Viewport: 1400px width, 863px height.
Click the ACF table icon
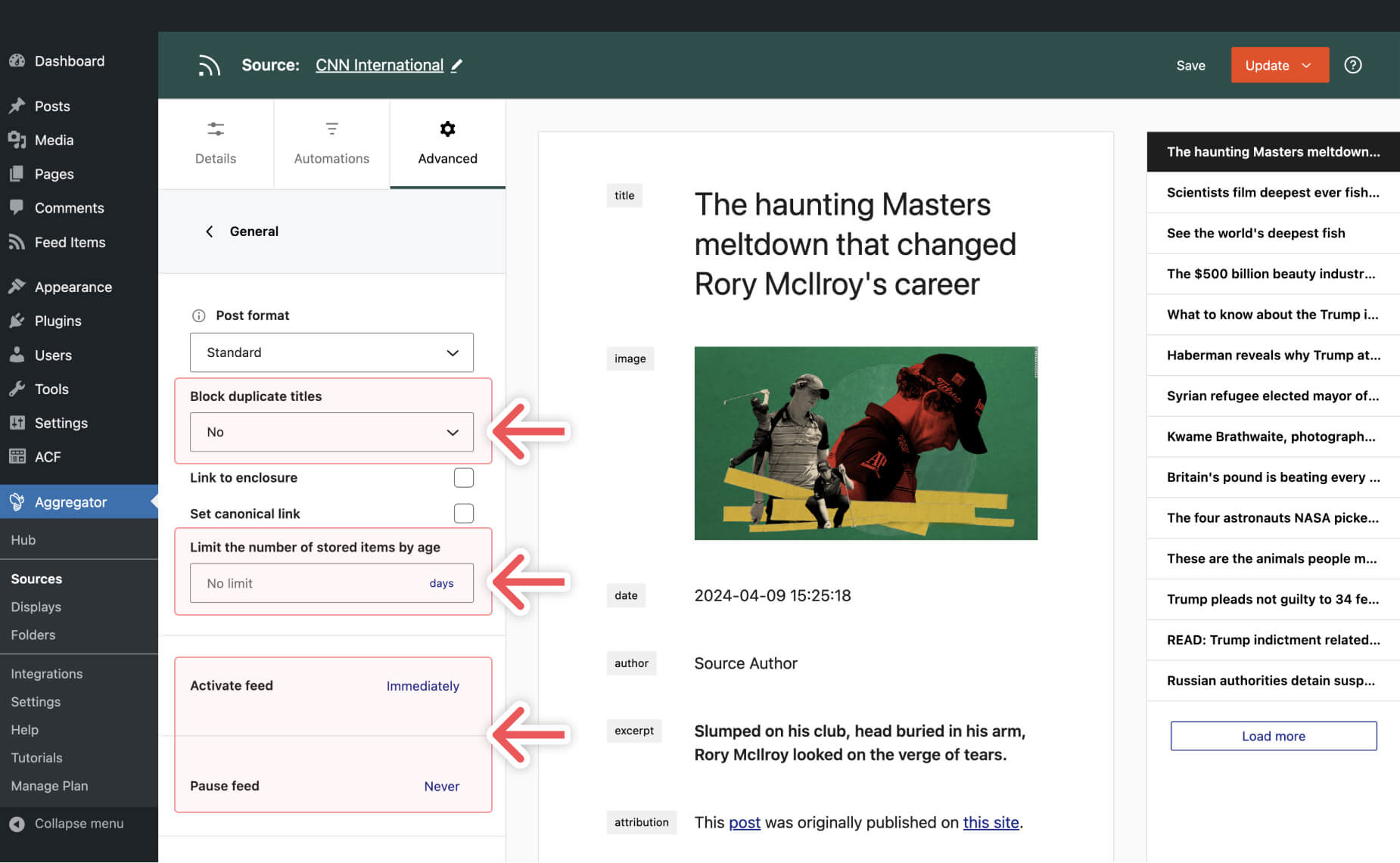17,456
